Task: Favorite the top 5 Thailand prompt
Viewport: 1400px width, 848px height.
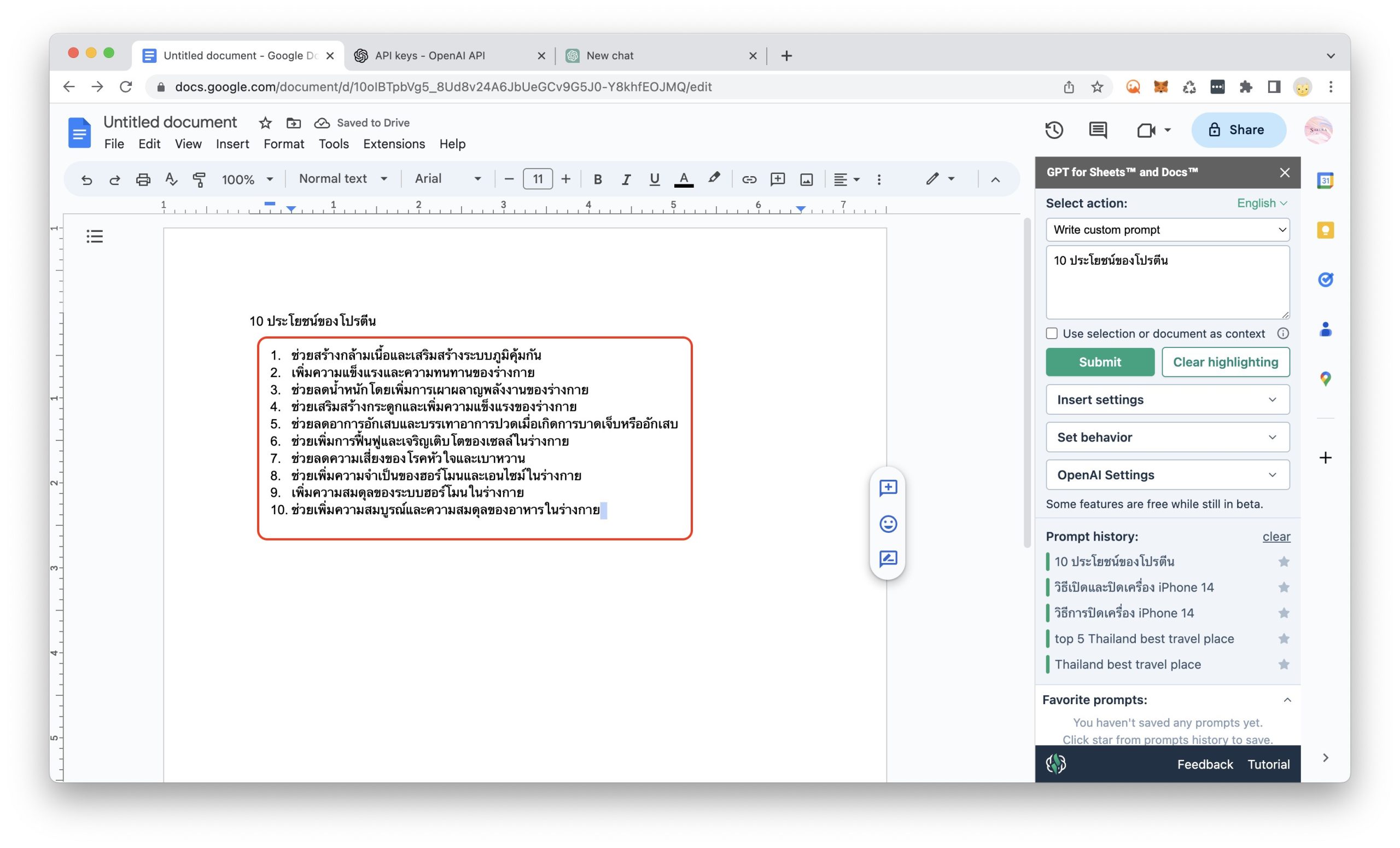Action: pyautogui.click(x=1283, y=639)
